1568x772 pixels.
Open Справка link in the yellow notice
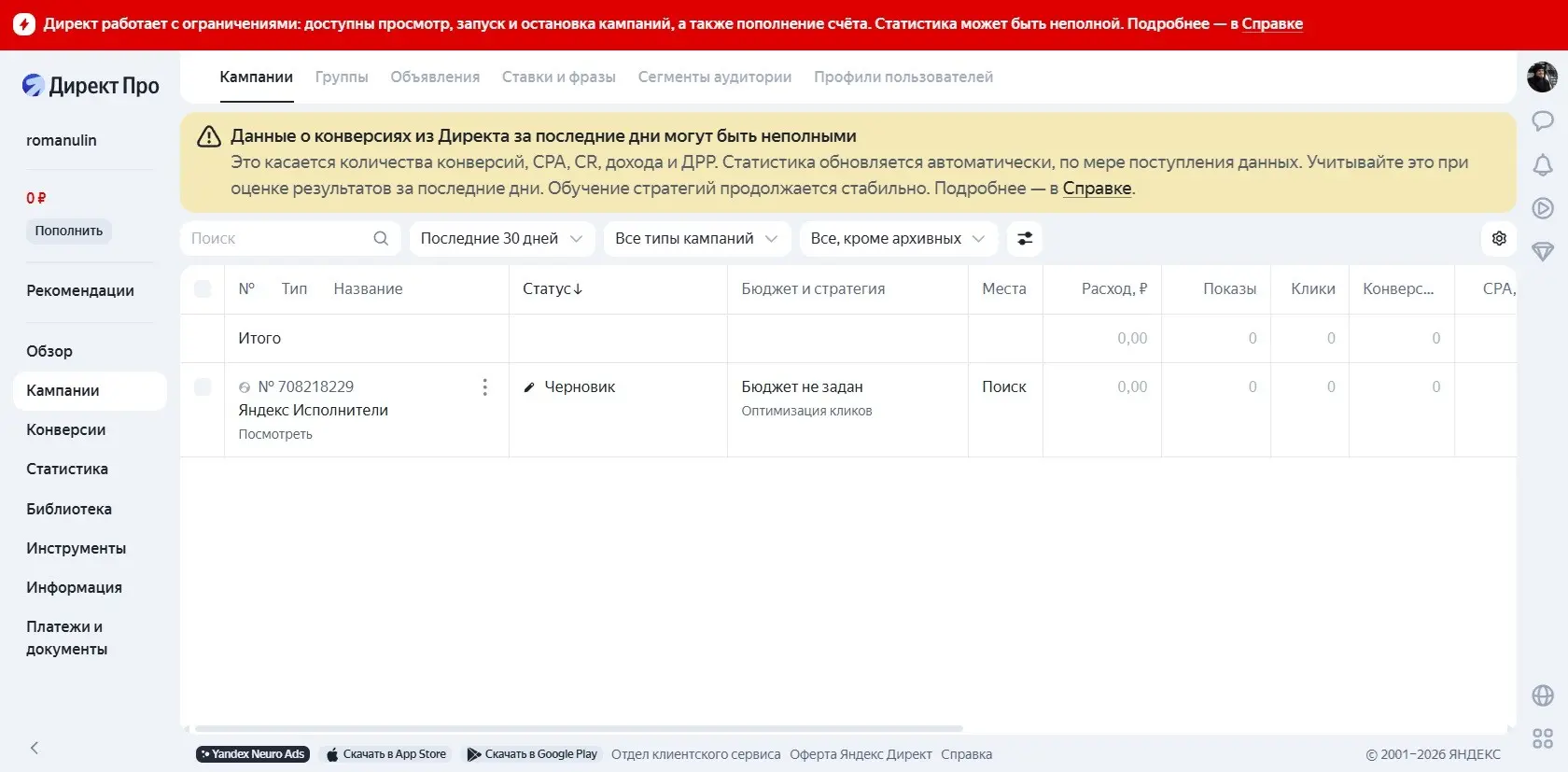[x=1097, y=188]
